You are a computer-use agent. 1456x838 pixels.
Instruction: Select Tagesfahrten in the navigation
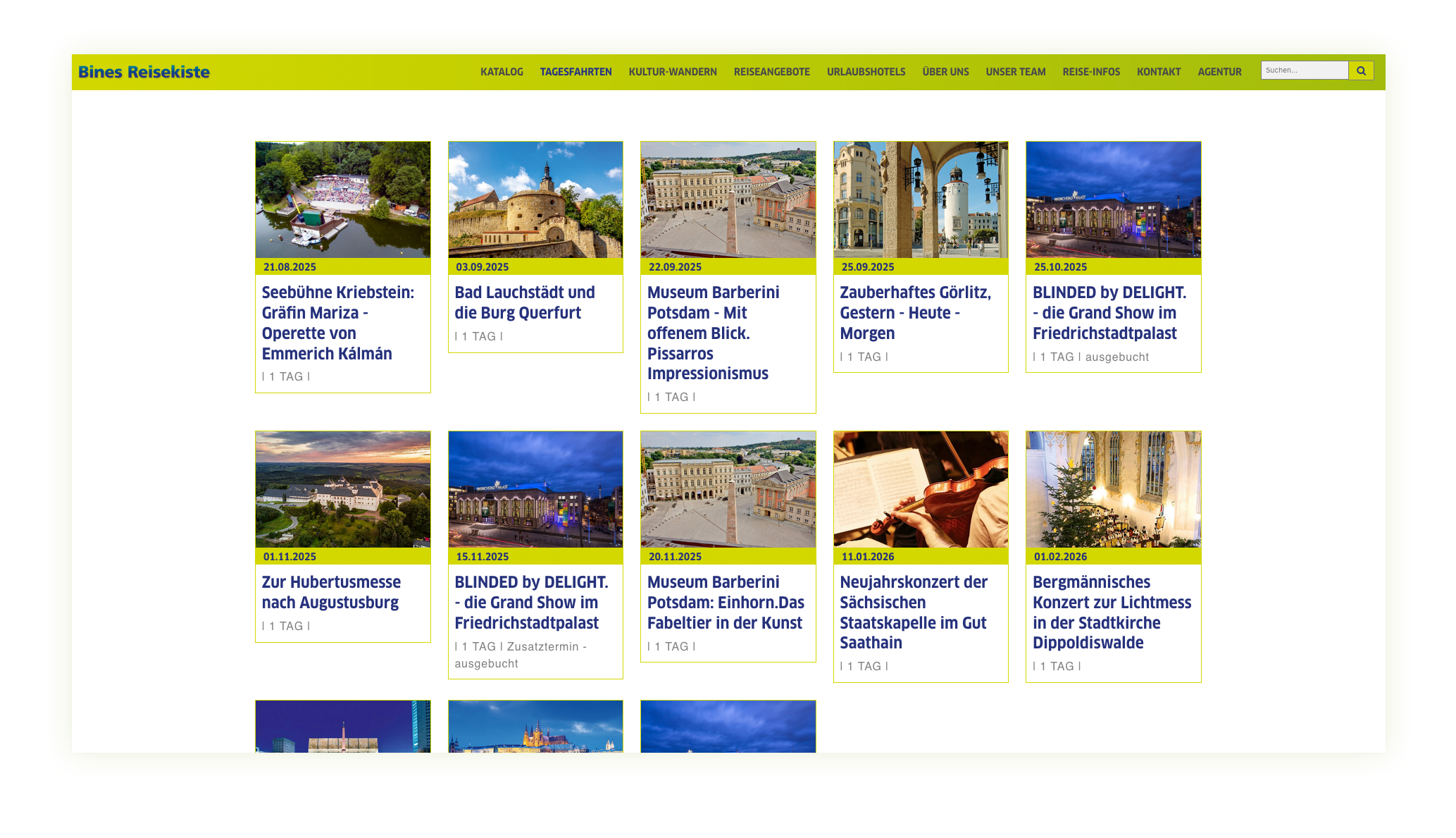pyautogui.click(x=575, y=72)
